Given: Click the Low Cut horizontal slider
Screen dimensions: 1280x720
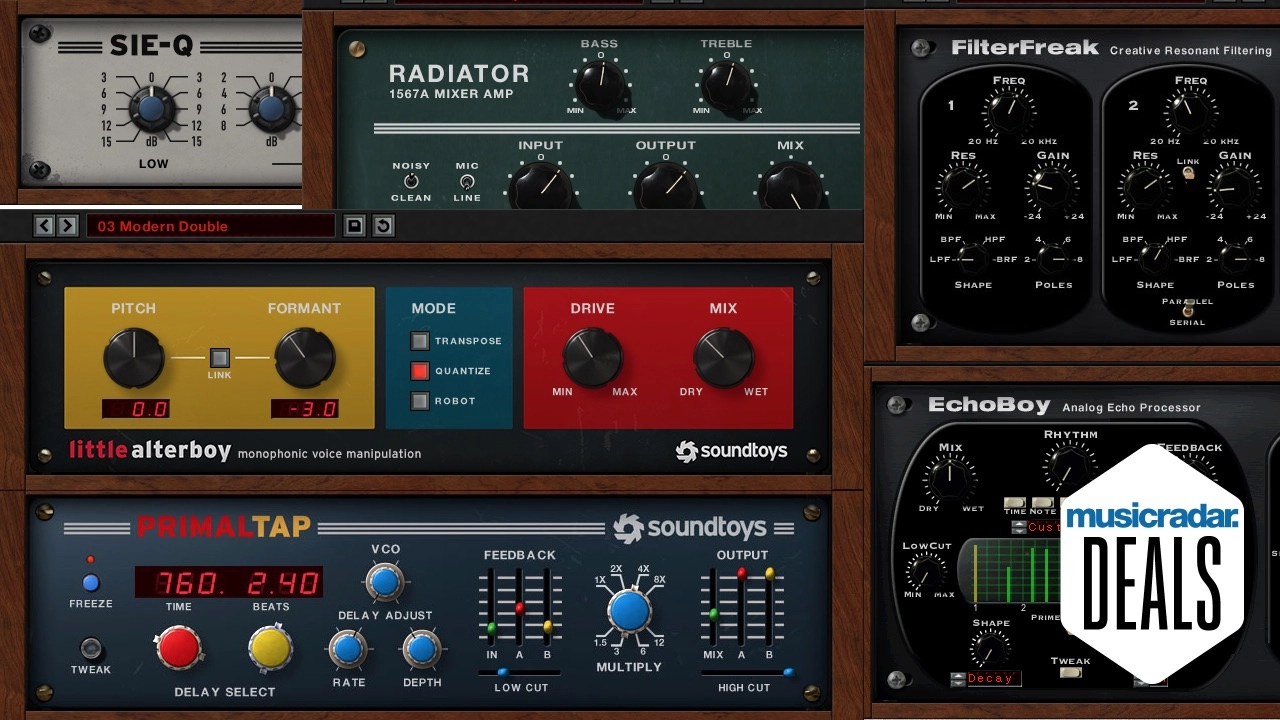Looking at the screenshot, I should tap(519, 673).
